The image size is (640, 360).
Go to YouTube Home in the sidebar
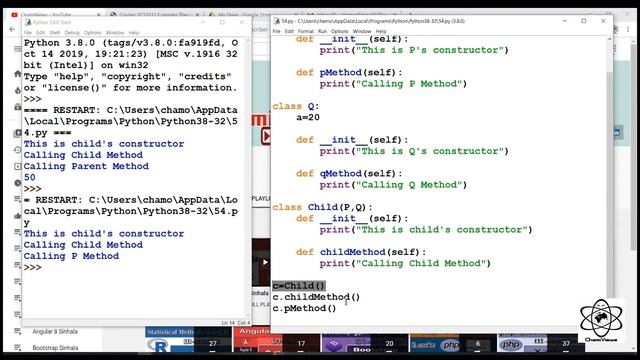click(x=18, y=74)
